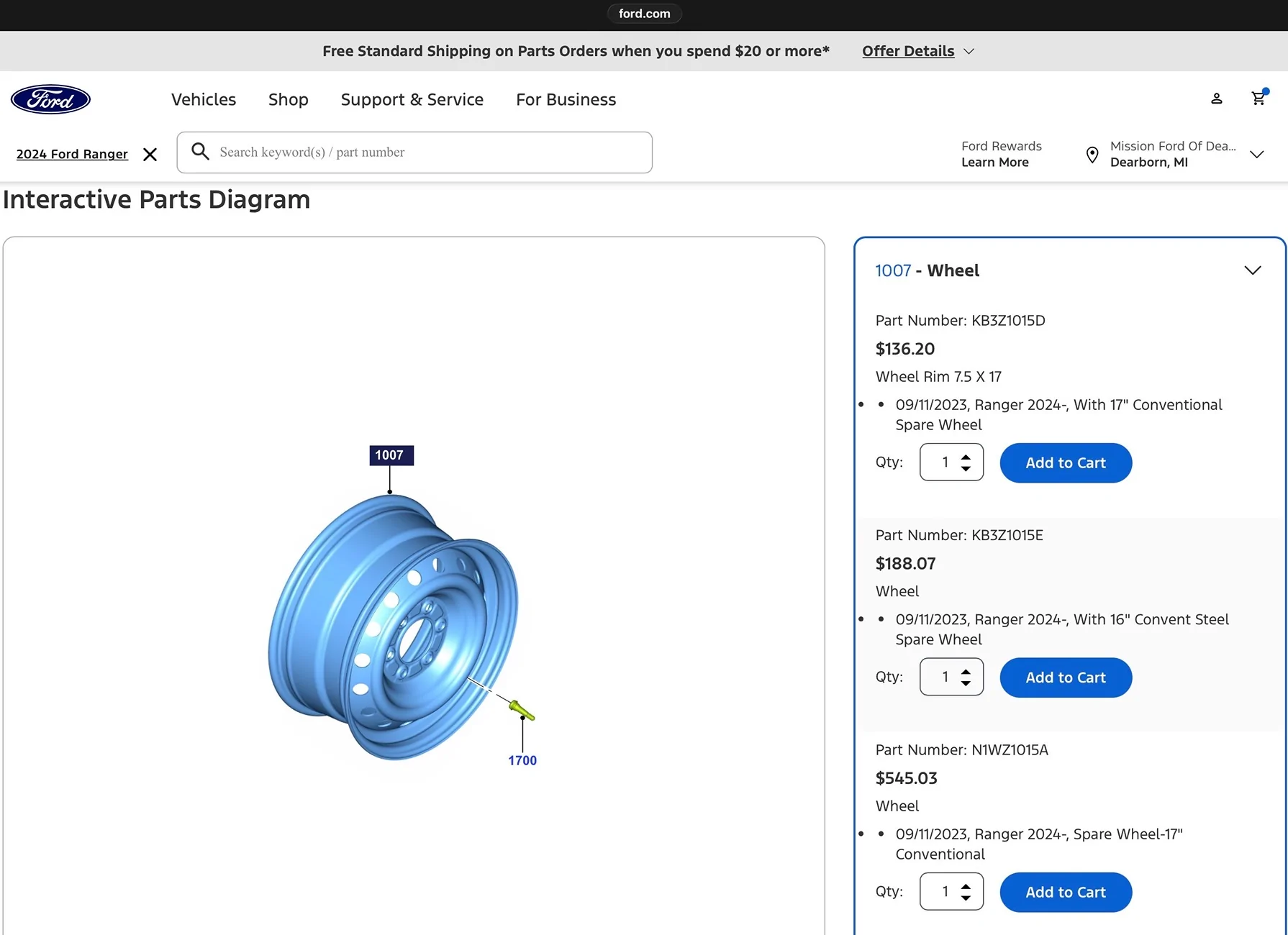Remove the 2024 Ford Ranger vehicle filter
Viewport: 1288px width, 935px height.
pos(150,155)
